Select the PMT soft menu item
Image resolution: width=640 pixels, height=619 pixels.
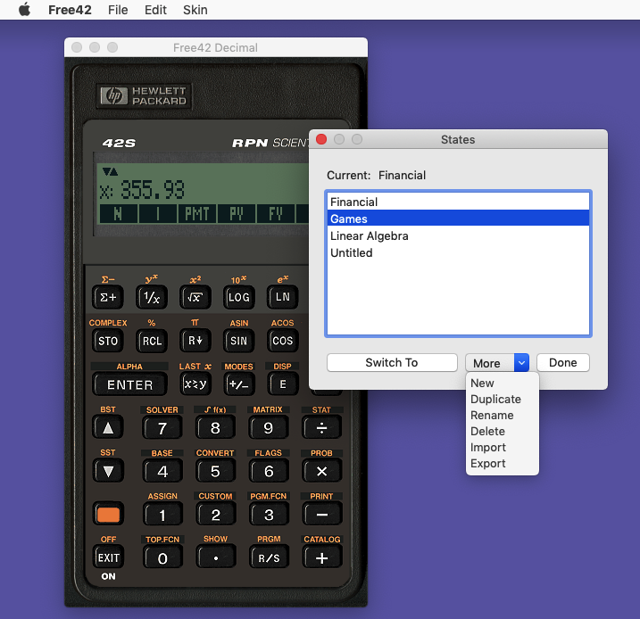click(197, 214)
